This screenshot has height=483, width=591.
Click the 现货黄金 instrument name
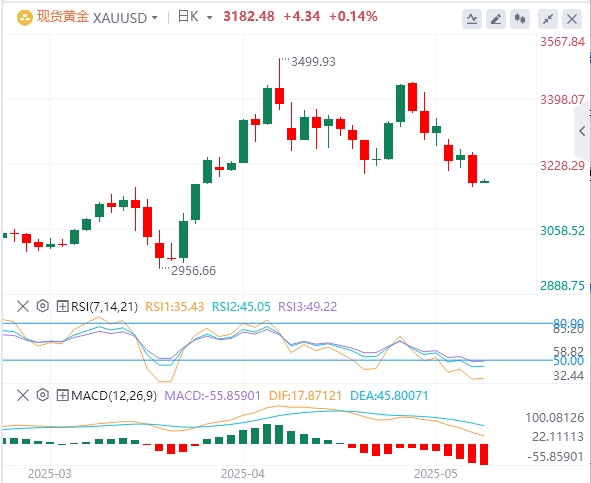[63, 17]
